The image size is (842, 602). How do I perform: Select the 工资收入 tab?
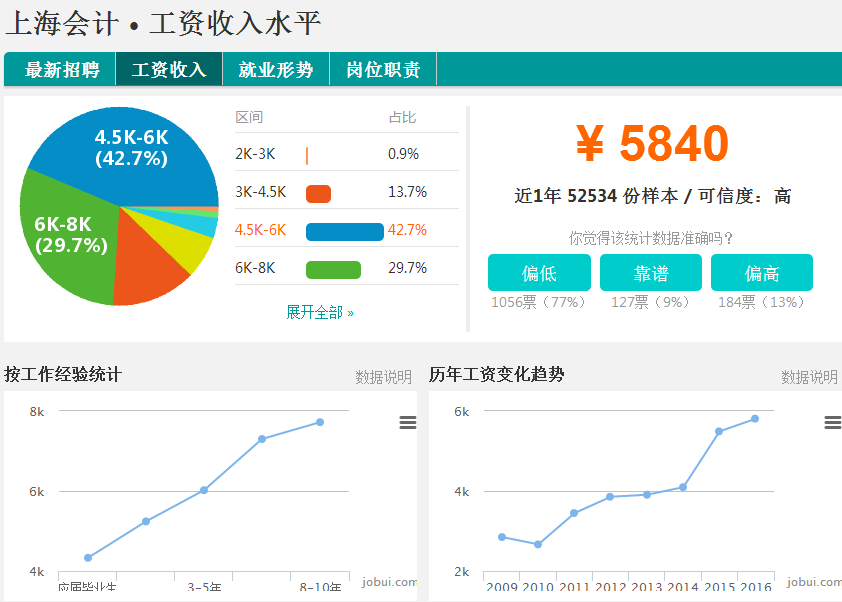(x=169, y=69)
